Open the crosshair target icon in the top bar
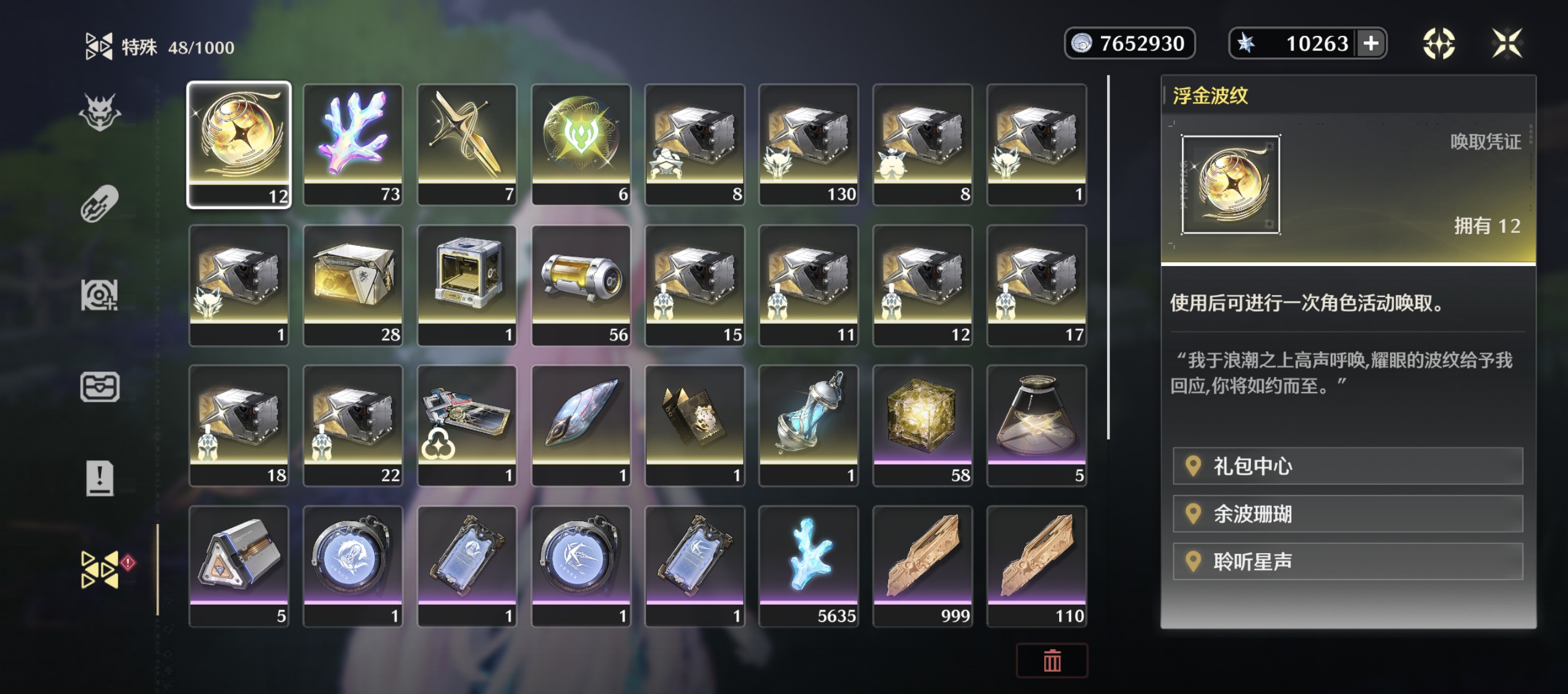The width and height of the screenshot is (1568, 694). [x=1439, y=43]
